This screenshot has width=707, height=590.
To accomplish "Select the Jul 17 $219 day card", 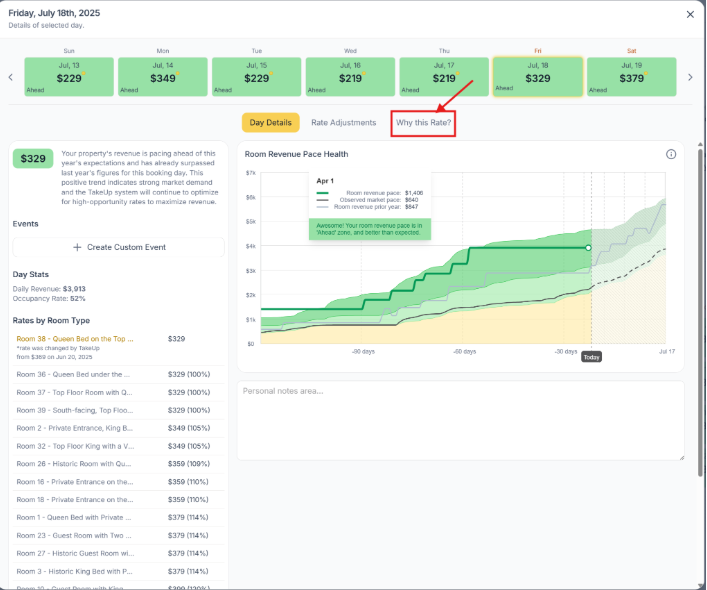I will coord(444,77).
